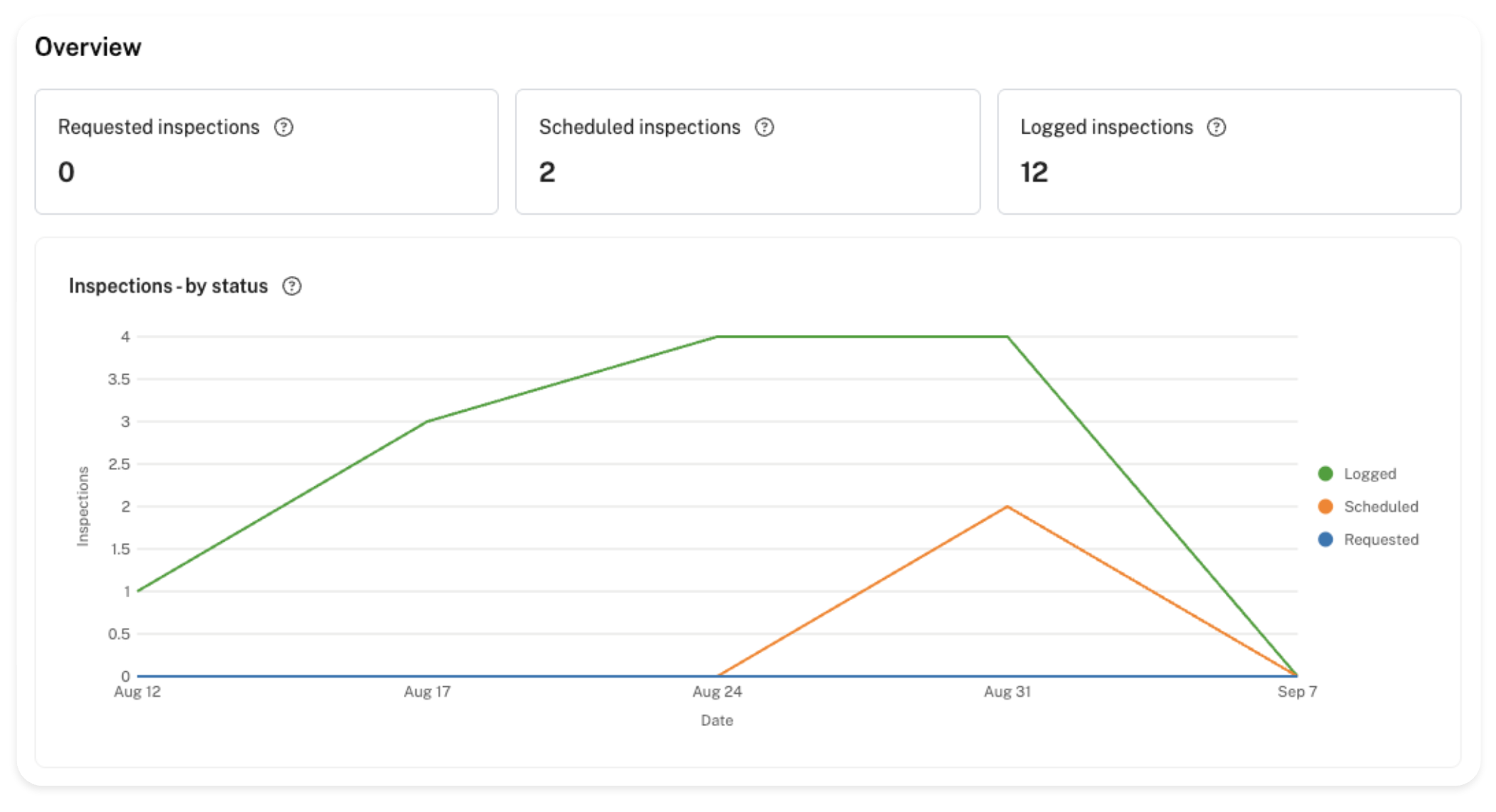Open help tooltip for Inspections by status
Image resolution: width=1496 pixels, height=812 pixels.
pyautogui.click(x=292, y=286)
